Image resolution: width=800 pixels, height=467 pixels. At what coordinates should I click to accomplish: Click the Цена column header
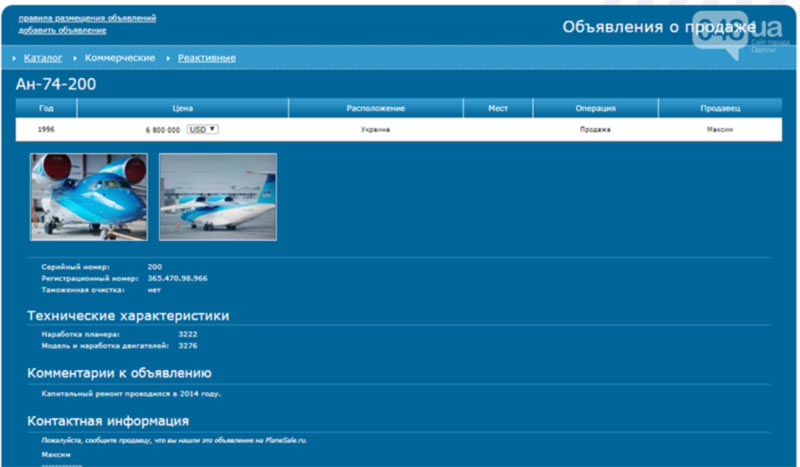(x=183, y=108)
